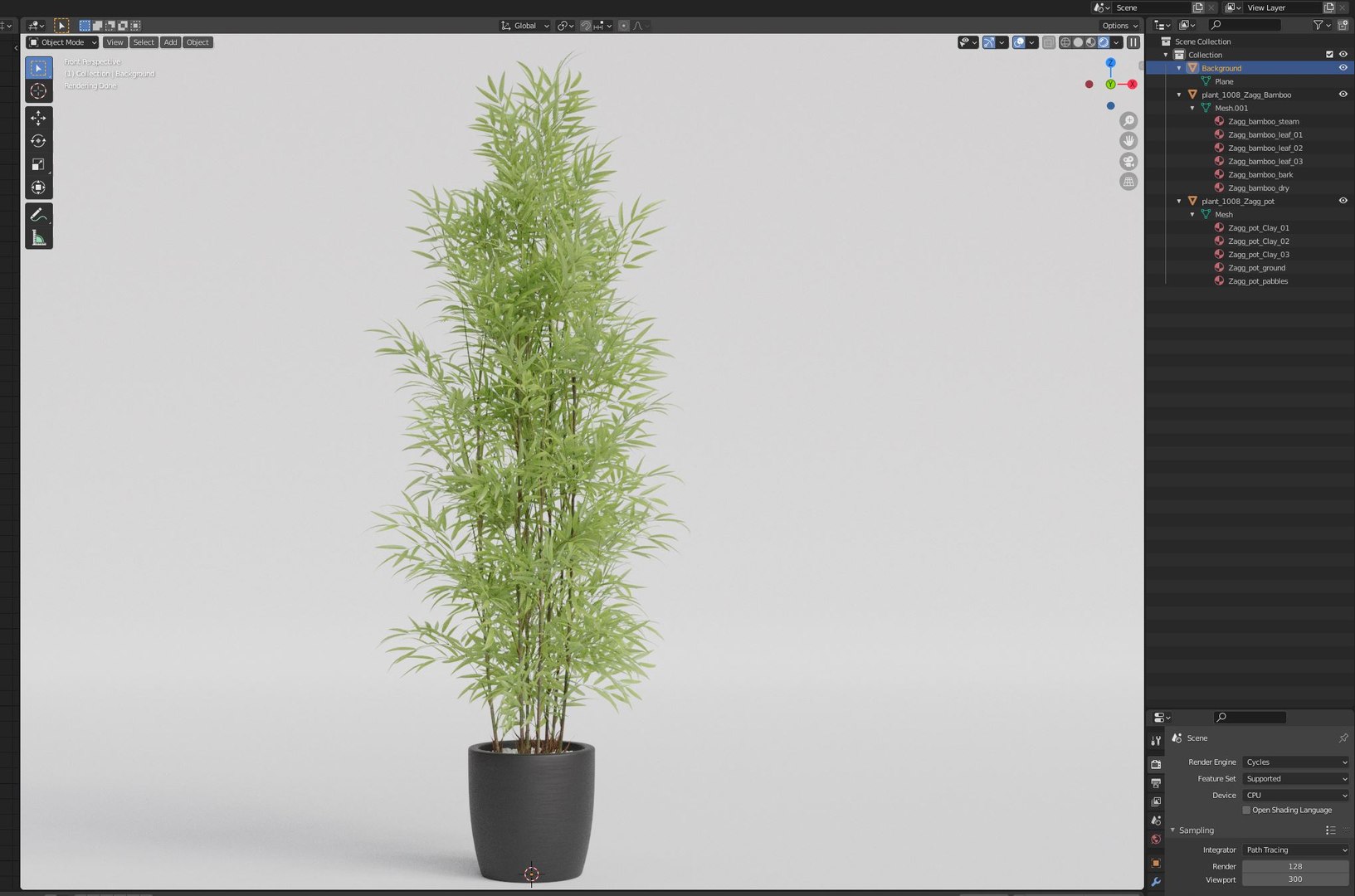The height and width of the screenshot is (896, 1355).
Task: Open the Render Engine Cycles dropdown
Action: [x=1296, y=762]
